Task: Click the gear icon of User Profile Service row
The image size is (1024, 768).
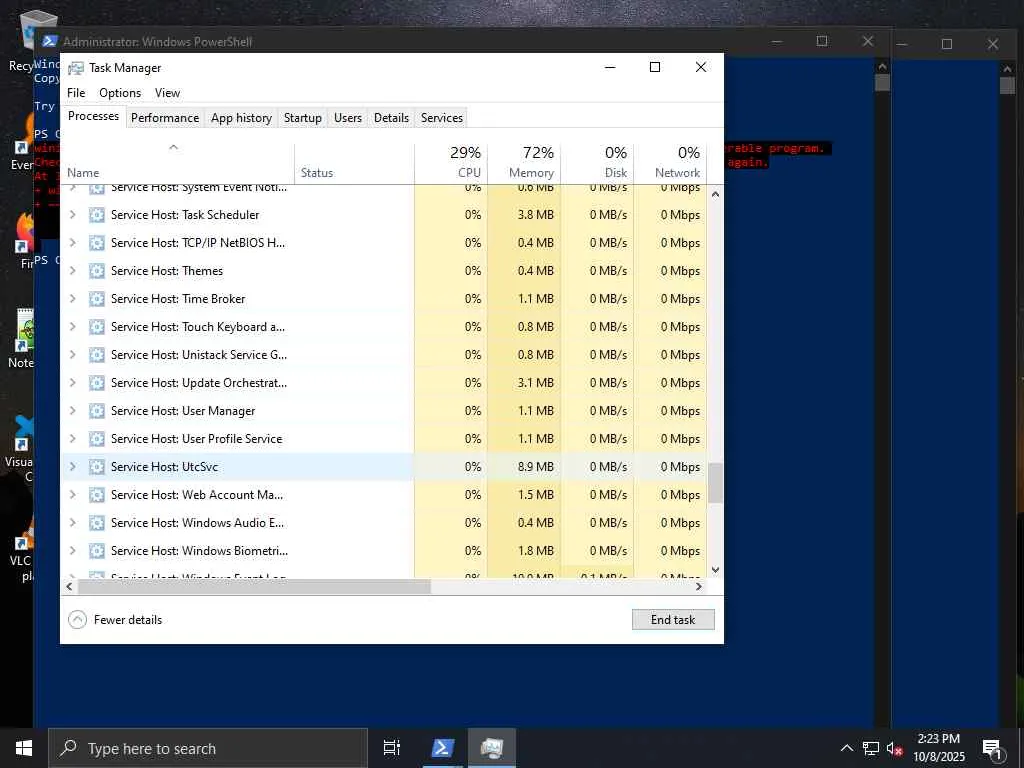Action: point(97,439)
